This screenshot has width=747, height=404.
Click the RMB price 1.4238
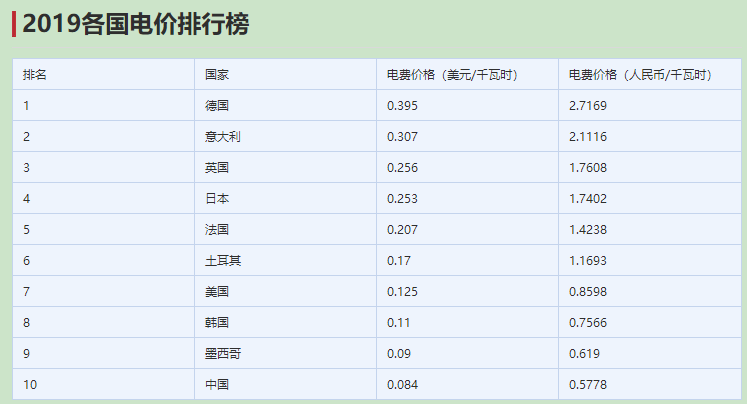[588, 230]
